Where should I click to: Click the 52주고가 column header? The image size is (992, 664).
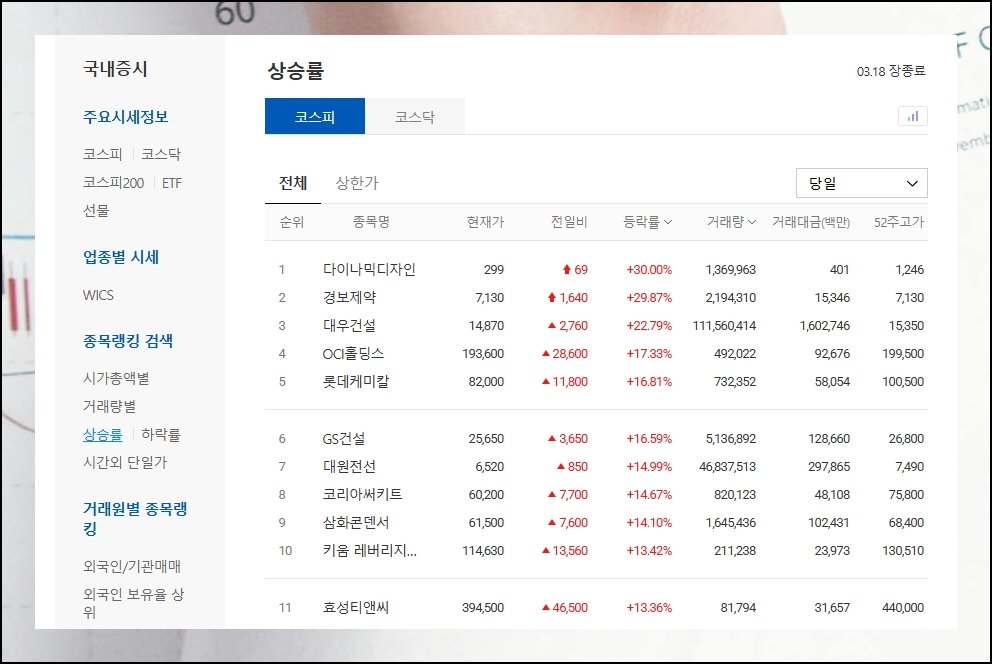(899, 222)
